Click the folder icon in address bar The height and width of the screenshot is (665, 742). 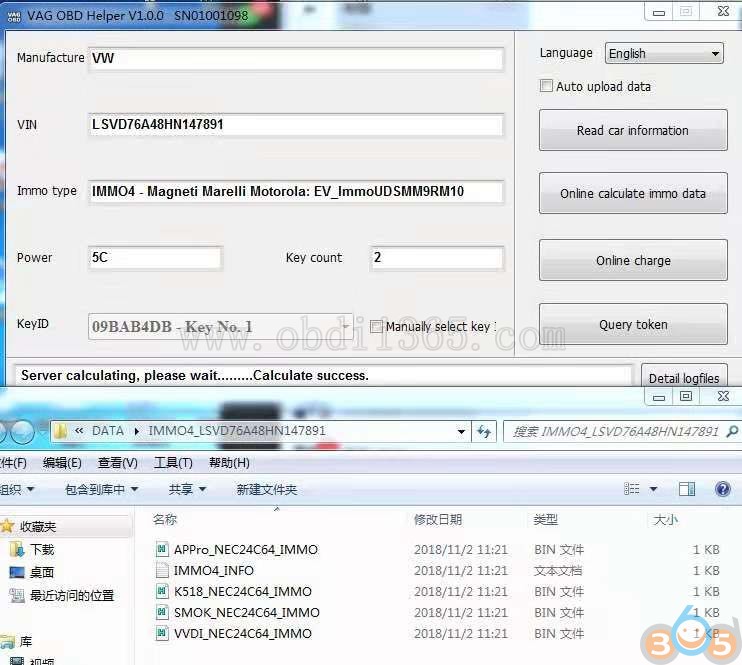tap(61, 431)
